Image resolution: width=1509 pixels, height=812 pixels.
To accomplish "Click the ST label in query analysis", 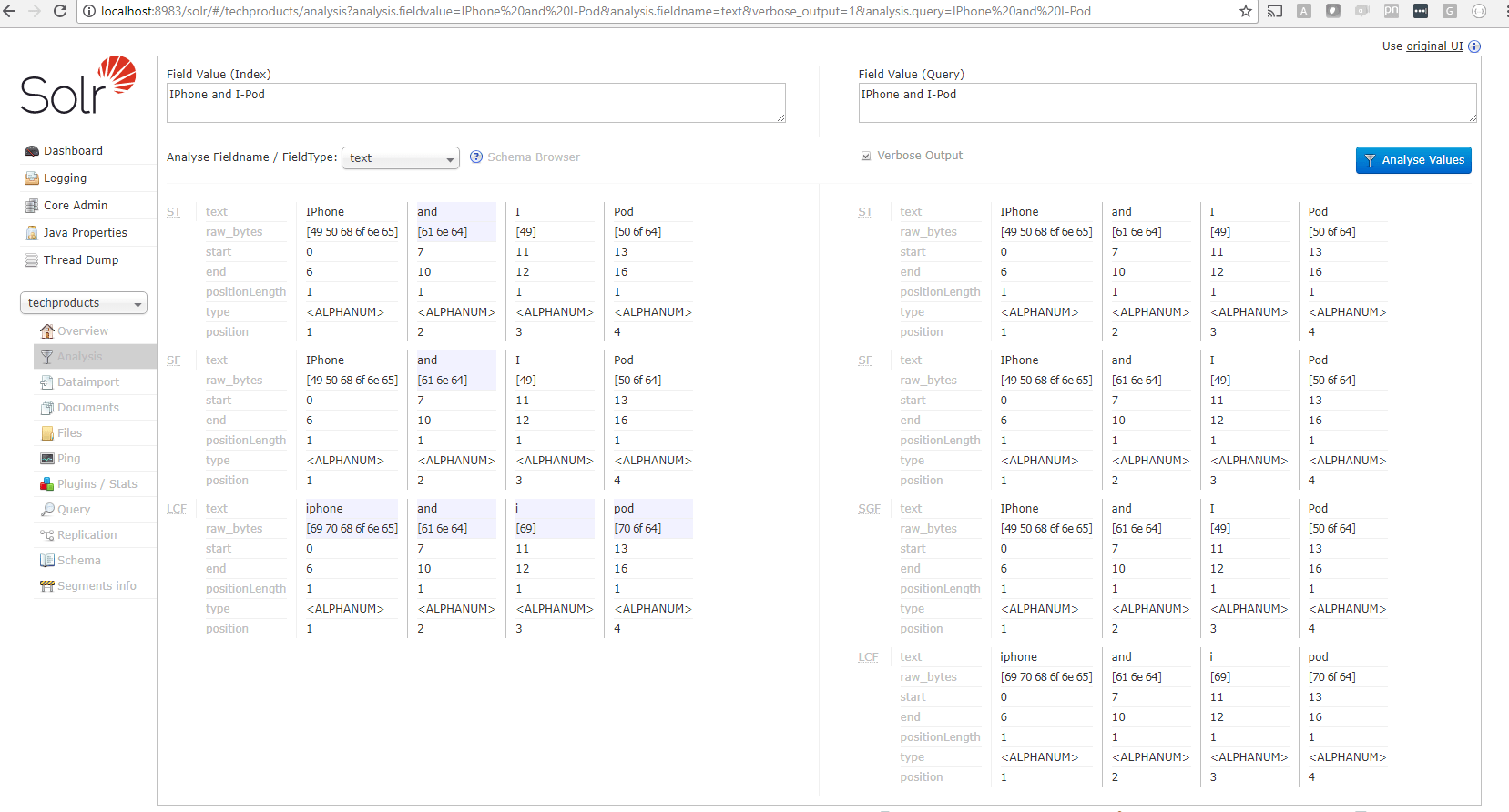I will (x=865, y=212).
